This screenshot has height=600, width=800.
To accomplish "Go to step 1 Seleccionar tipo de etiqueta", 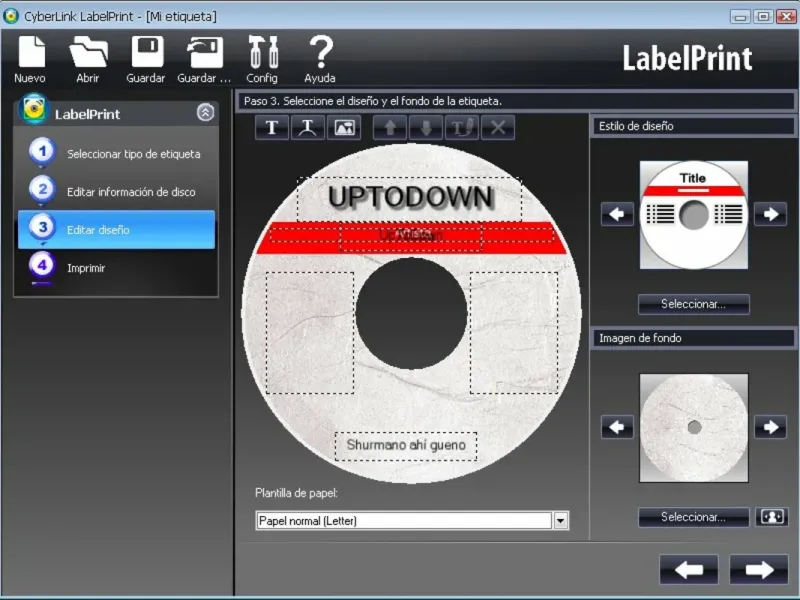I will 116,154.
